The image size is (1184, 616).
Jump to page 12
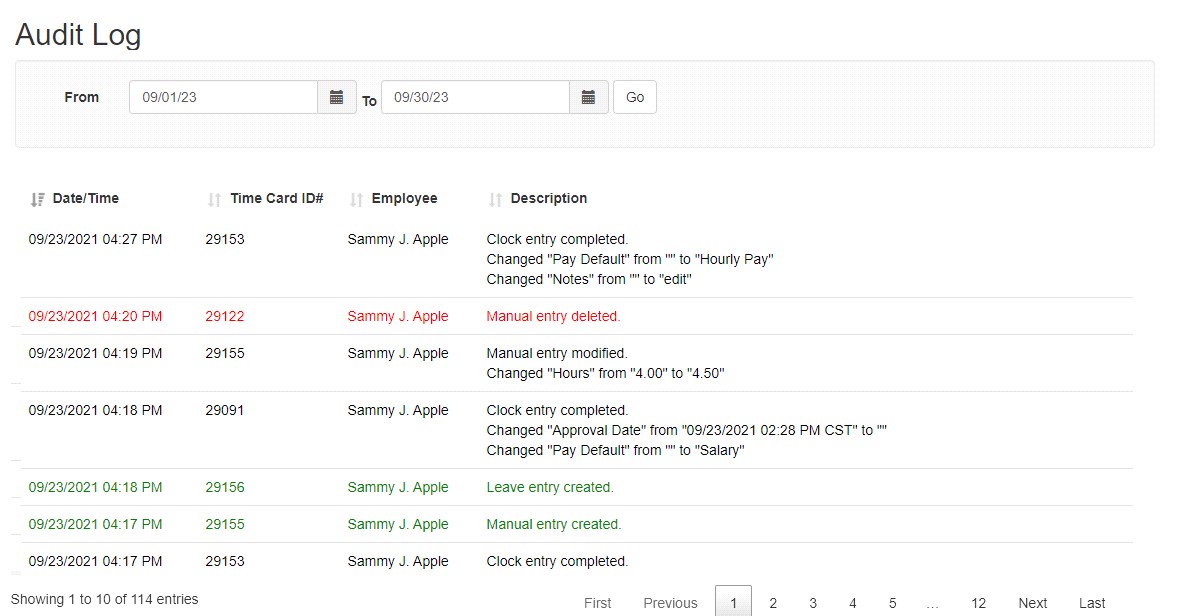tap(978, 603)
